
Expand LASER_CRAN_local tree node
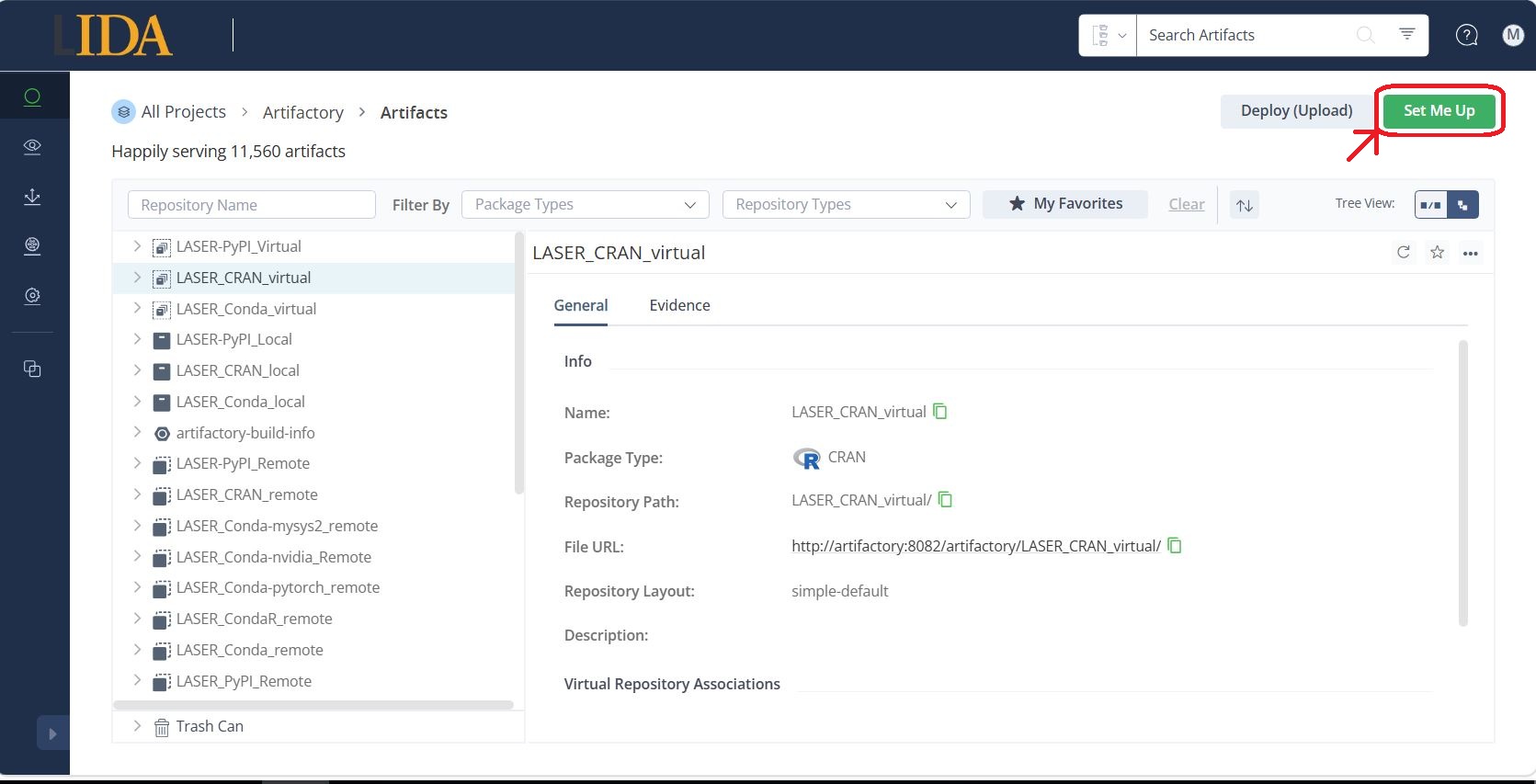pos(137,370)
